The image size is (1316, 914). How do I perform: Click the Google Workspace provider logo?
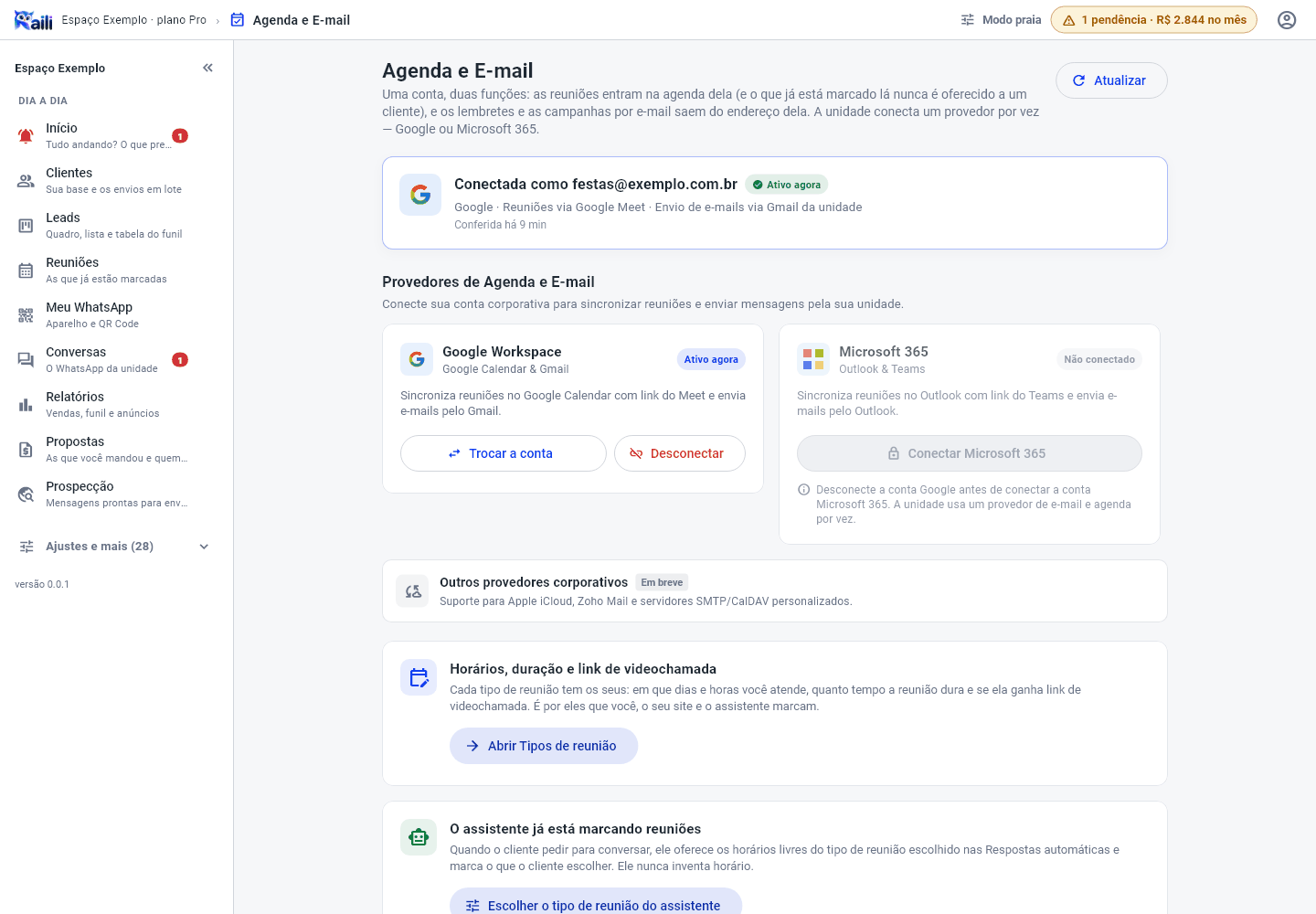coord(417,359)
